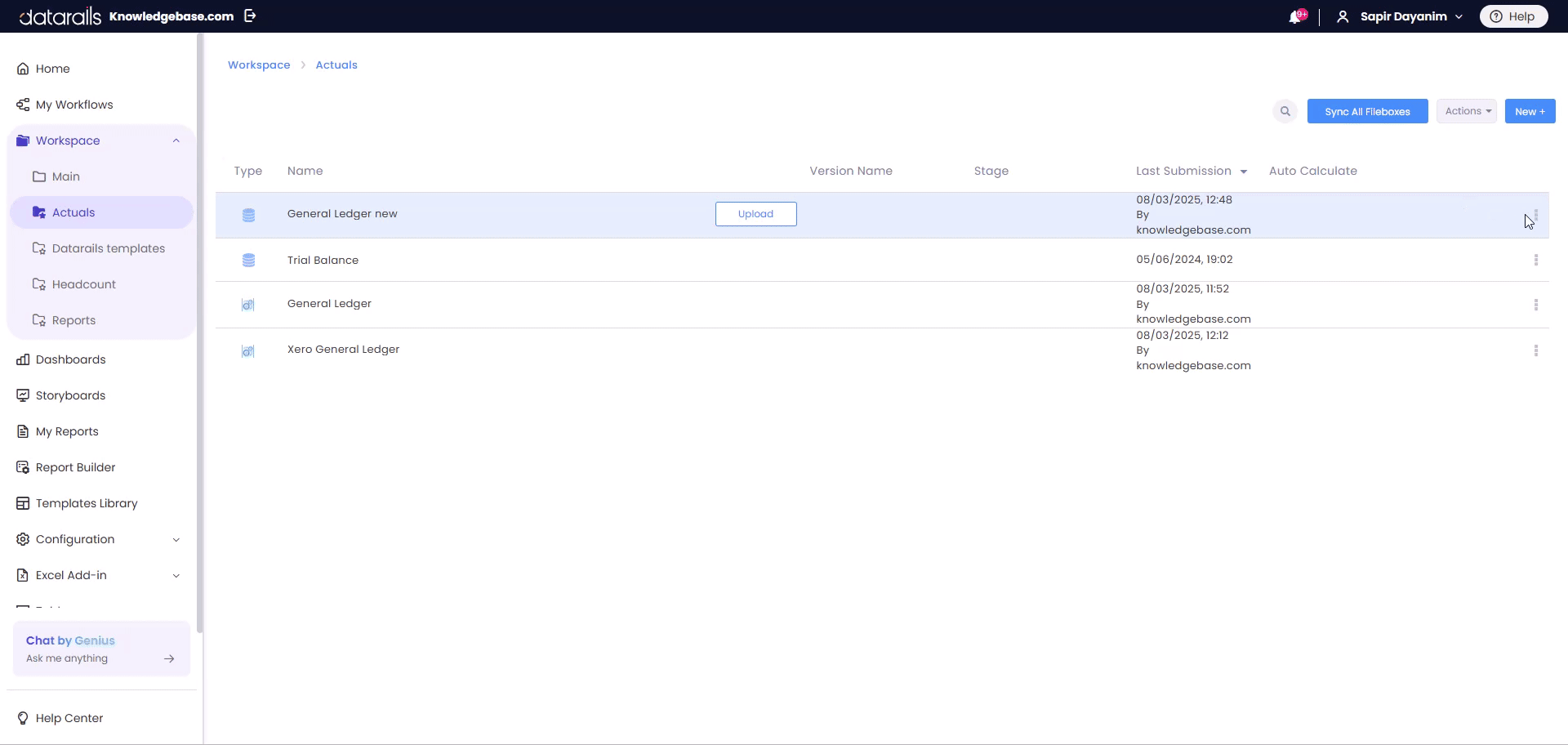Screen dimensions: 1568x745
Task: Open the Help Center at bottom of sidebar
Action: coord(69,718)
